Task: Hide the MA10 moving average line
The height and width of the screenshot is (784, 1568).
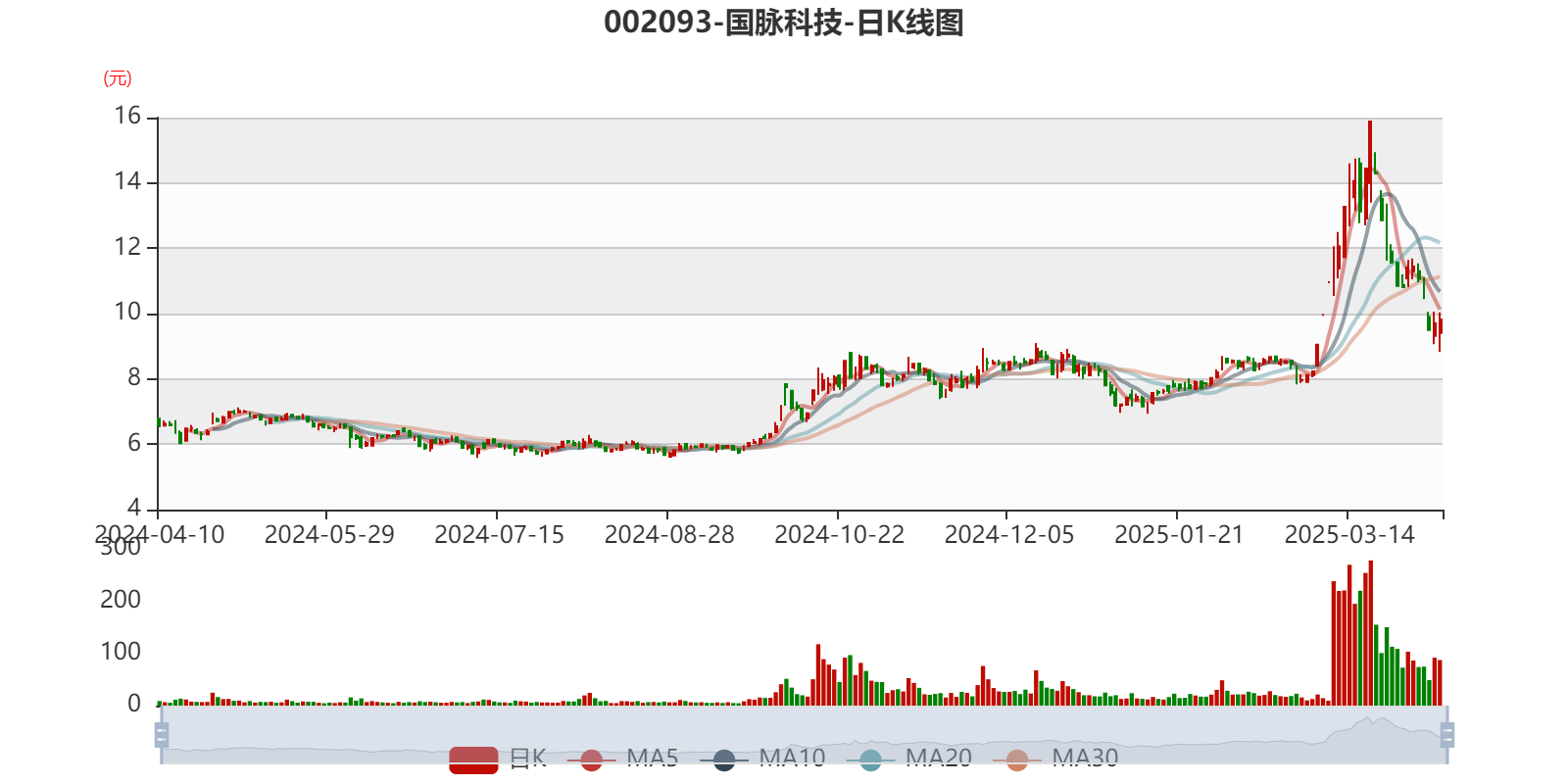Action: (762, 759)
